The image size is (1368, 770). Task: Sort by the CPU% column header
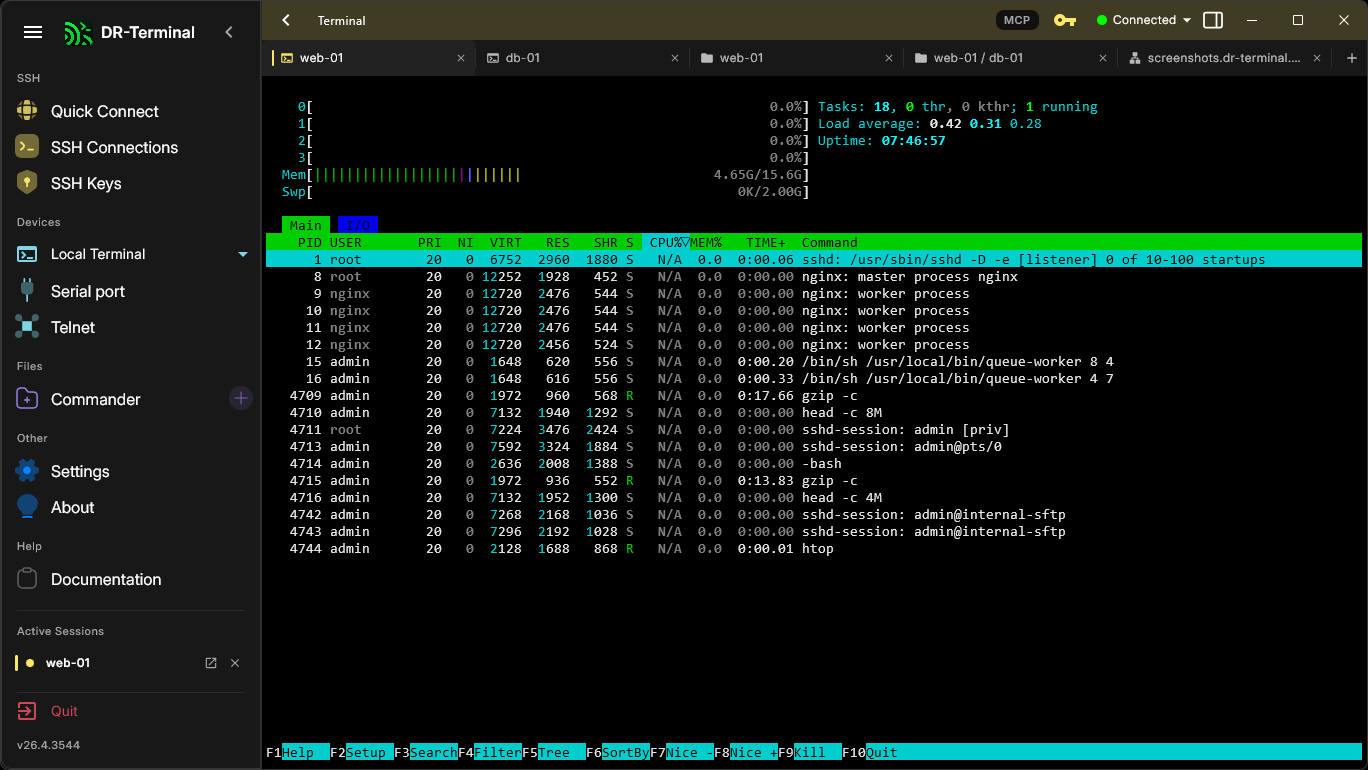pyautogui.click(x=666, y=242)
